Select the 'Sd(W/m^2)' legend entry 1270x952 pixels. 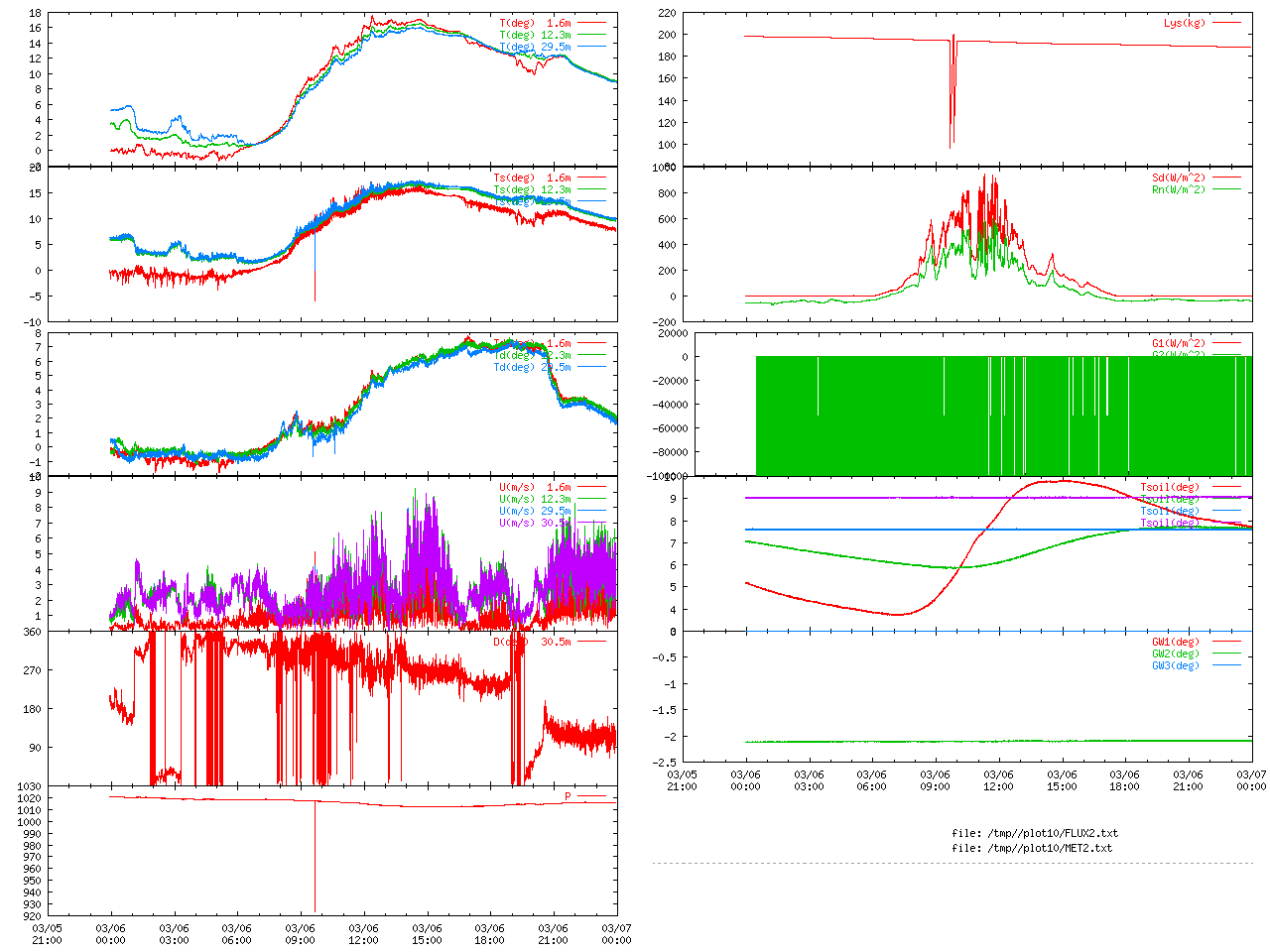click(x=1179, y=178)
